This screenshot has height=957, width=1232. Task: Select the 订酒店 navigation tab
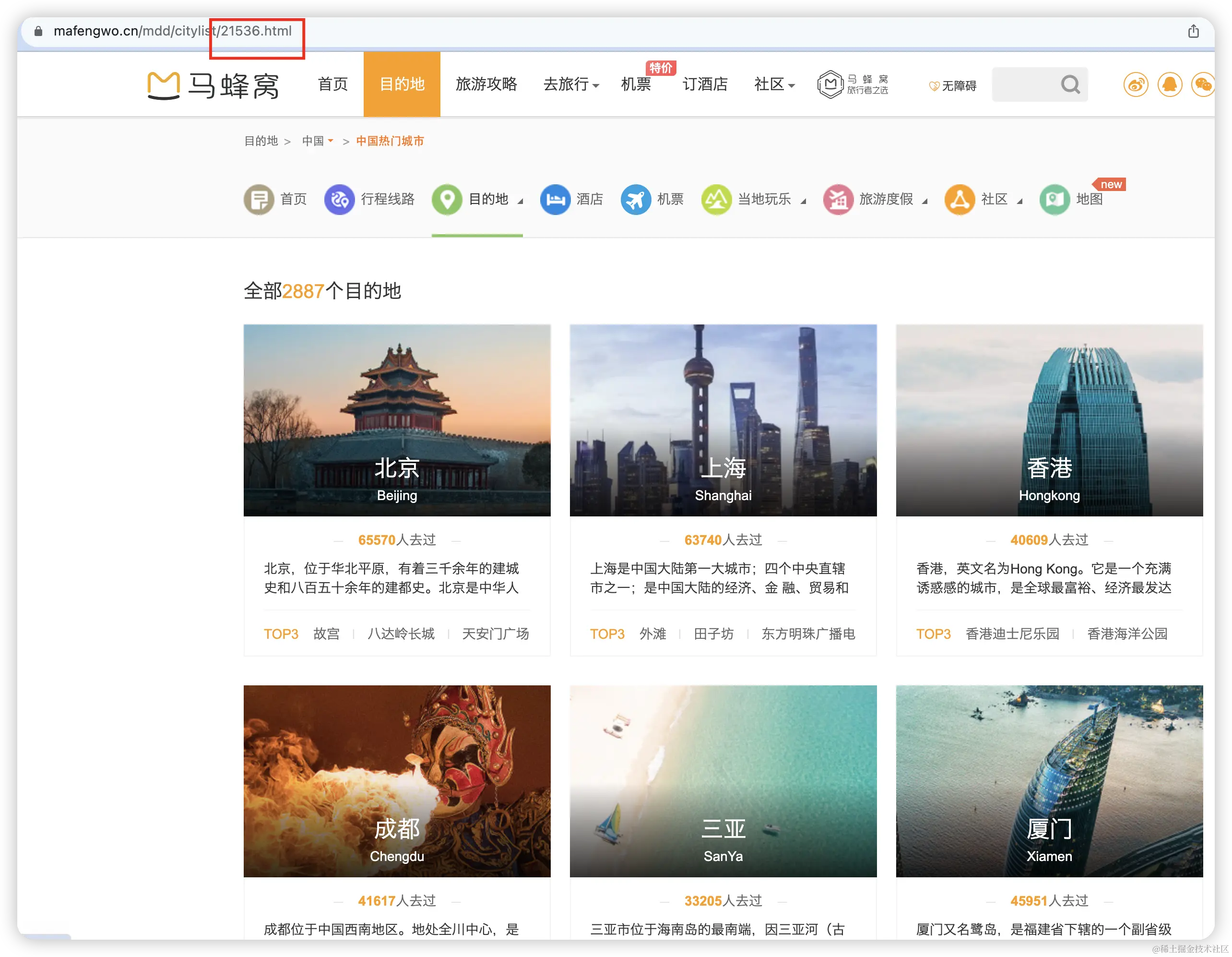(x=705, y=84)
